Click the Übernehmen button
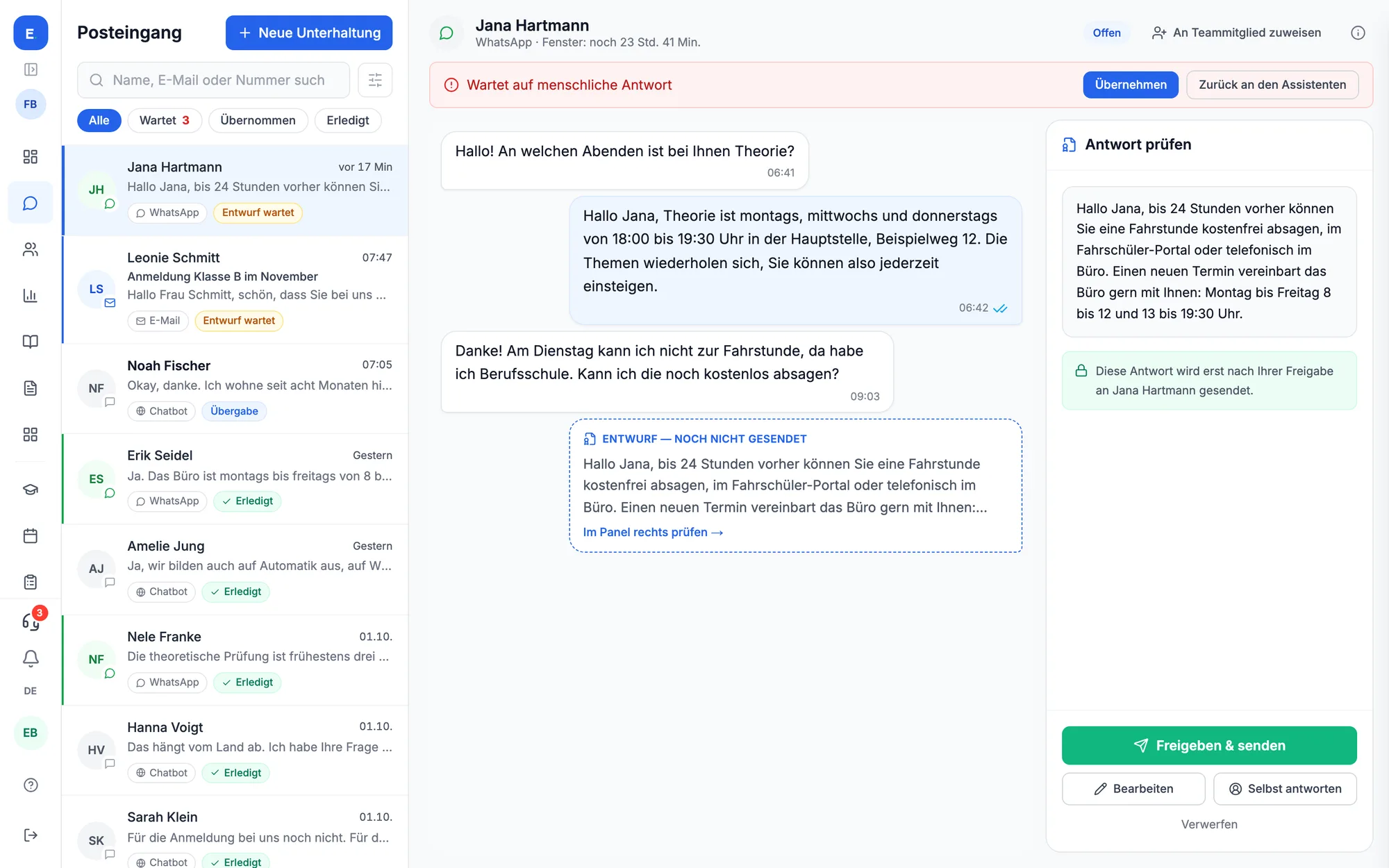The width and height of the screenshot is (1389, 868). (1131, 85)
